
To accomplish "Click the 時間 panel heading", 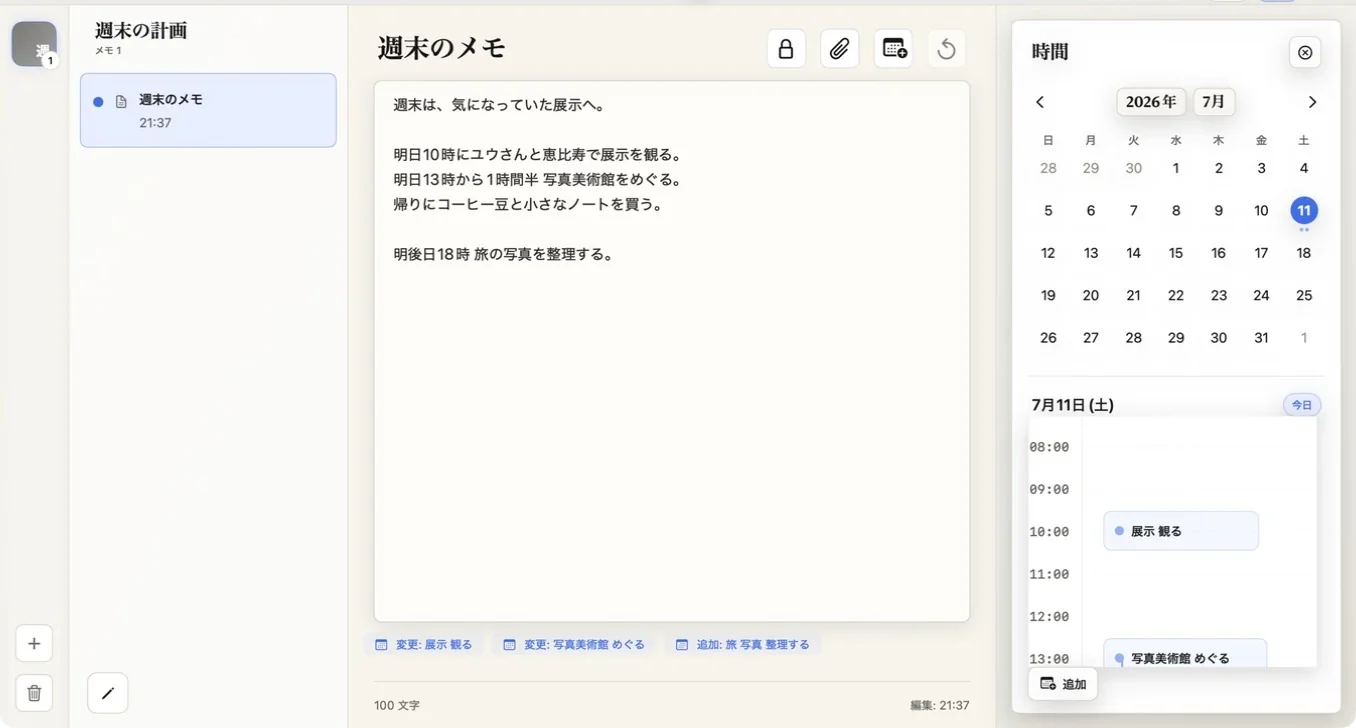I will [1050, 52].
